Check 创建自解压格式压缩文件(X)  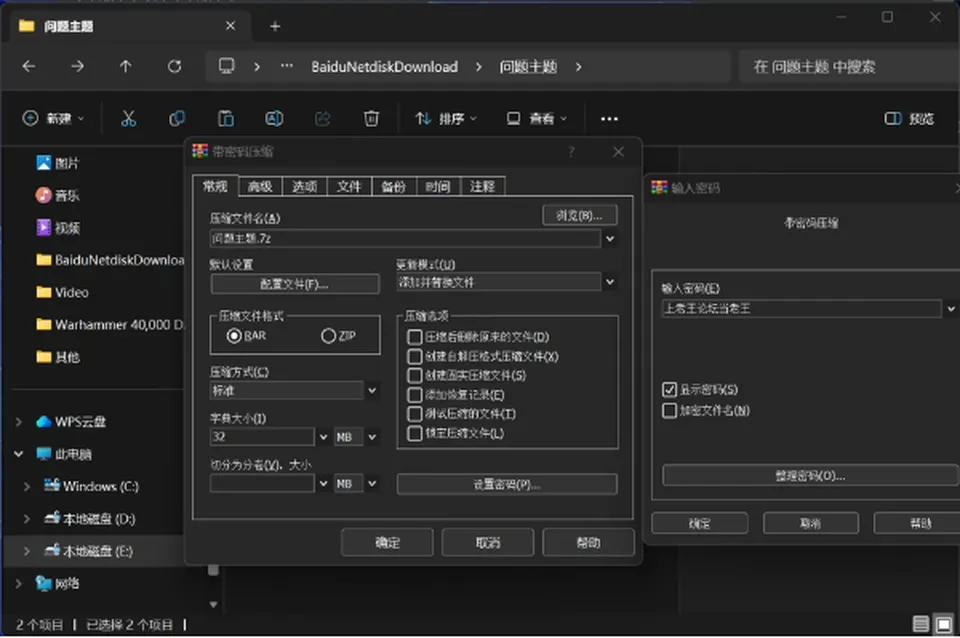click(x=414, y=356)
